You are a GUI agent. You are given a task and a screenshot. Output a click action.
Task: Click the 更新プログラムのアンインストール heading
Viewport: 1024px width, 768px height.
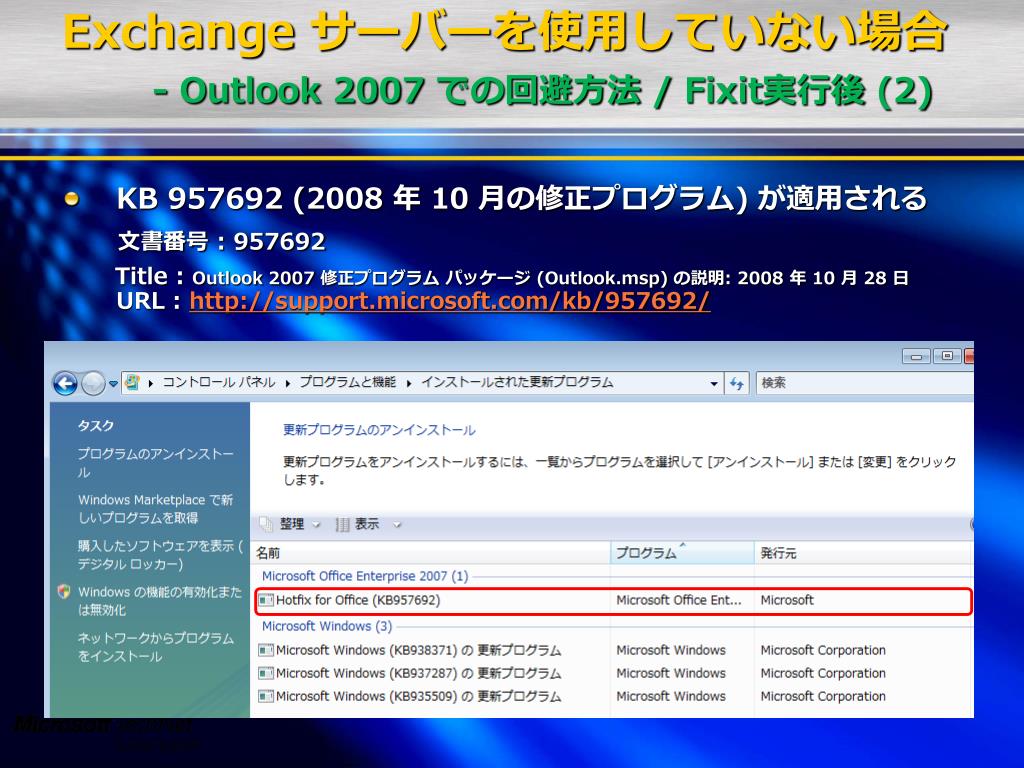click(x=379, y=430)
